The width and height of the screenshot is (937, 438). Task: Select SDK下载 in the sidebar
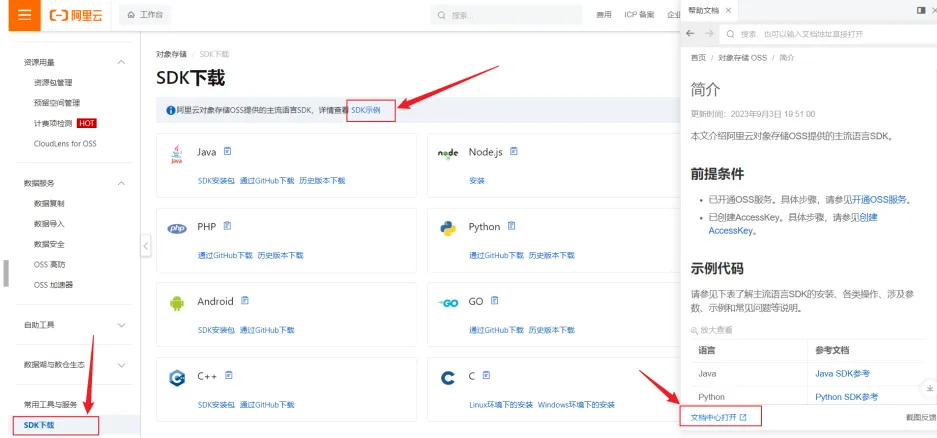39,425
